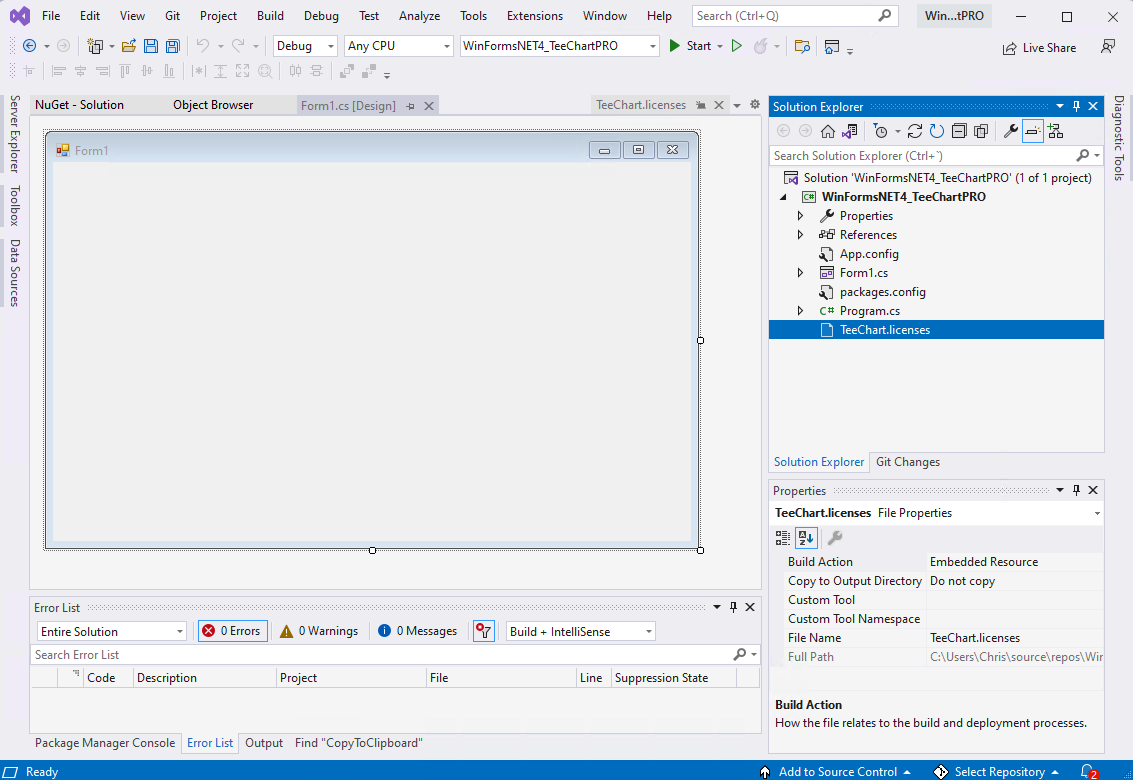Click the Solution Explorer Home icon
Screen dimensions: 1133x780
828,131
